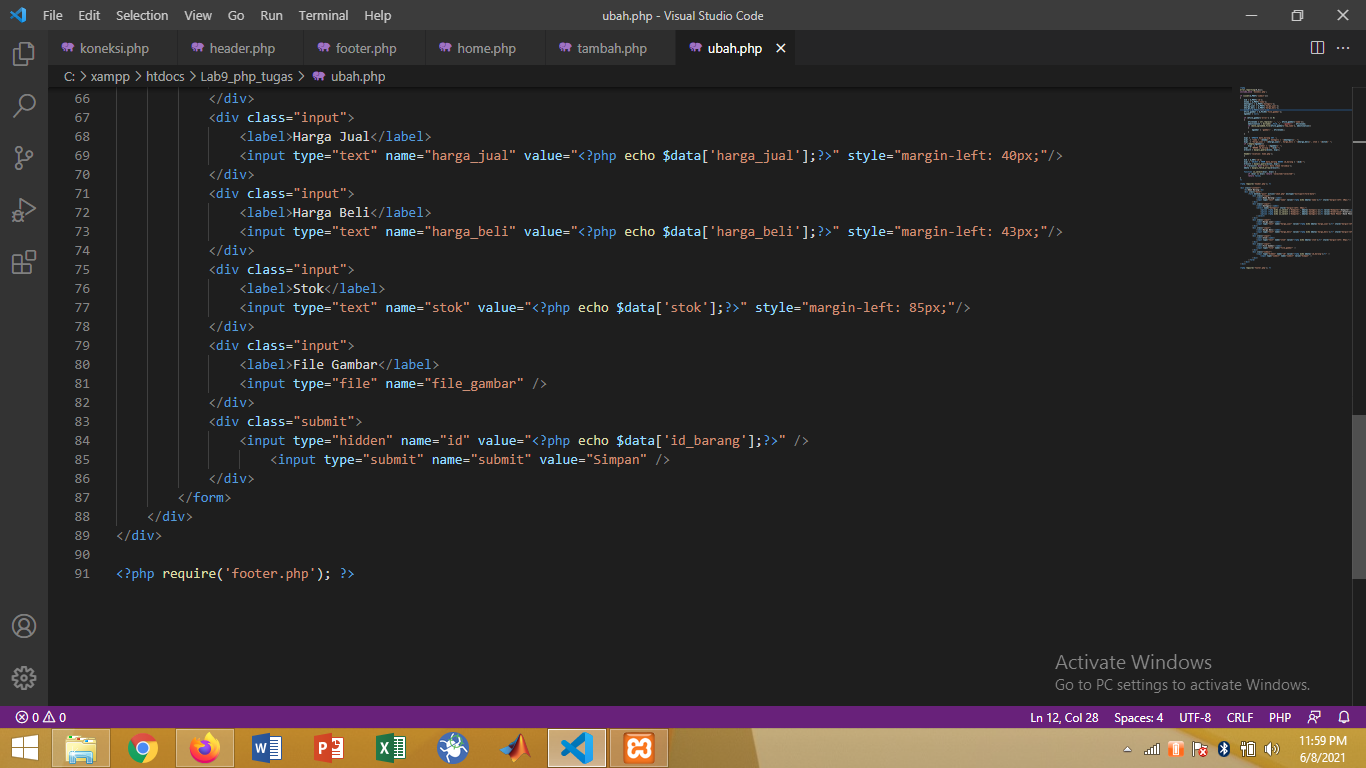The width and height of the screenshot is (1366, 768).
Task: Open the Search view in activity bar
Action: pyautogui.click(x=24, y=105)
